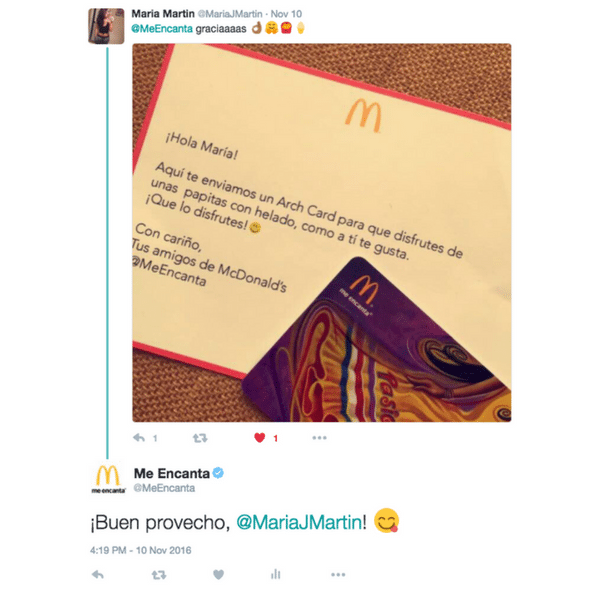The image size is (600, 600).
Task: Enlarge the attached Arch Card photo
Action: (x=321, y=233)
